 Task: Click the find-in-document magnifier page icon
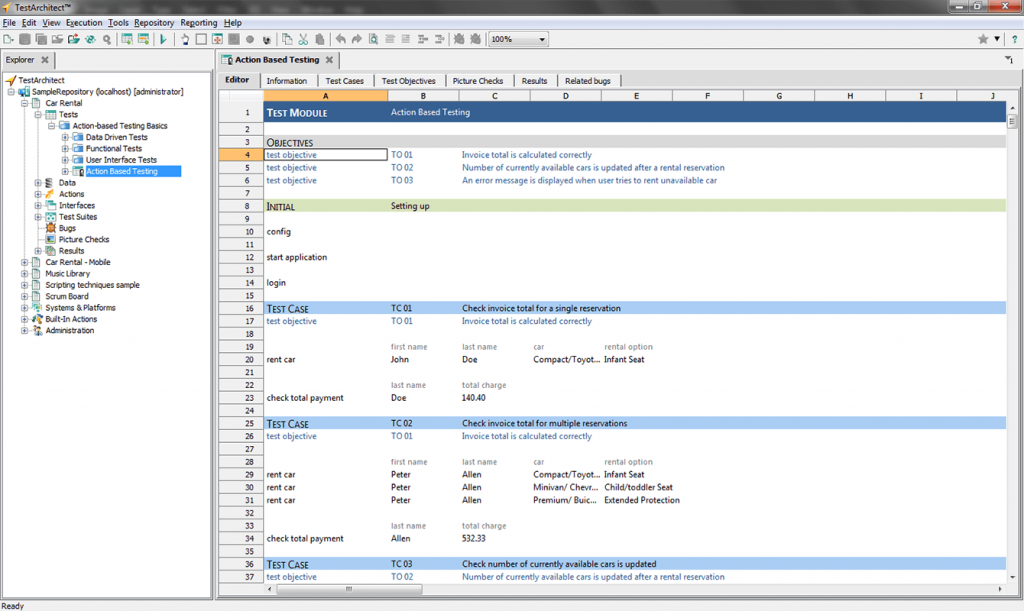373,39
